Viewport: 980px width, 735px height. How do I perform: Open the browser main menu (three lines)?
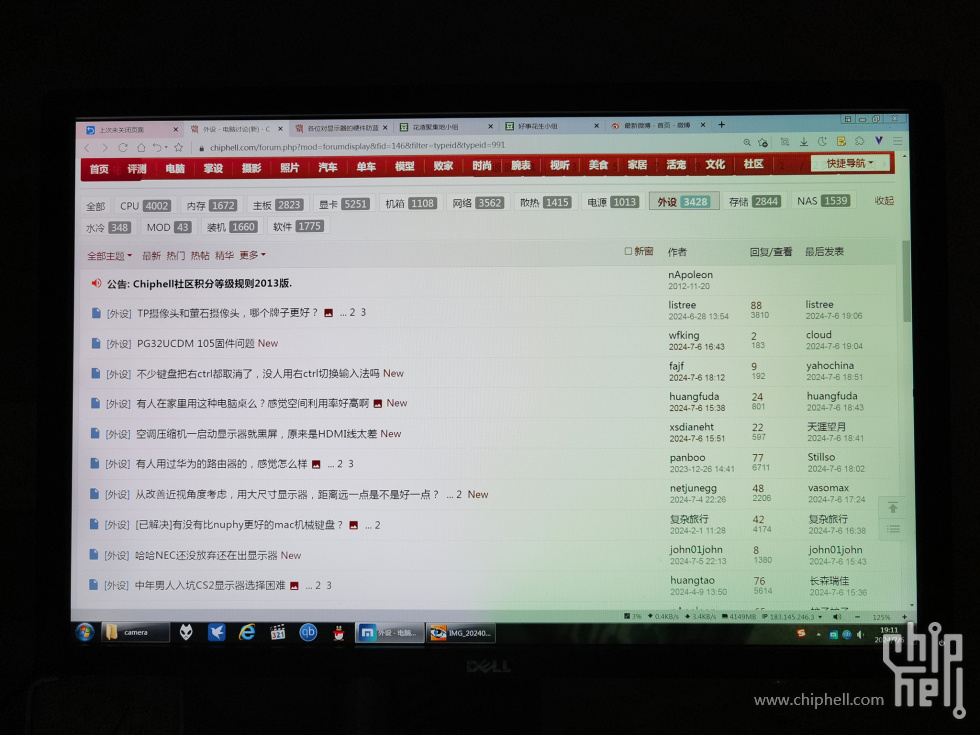(898, 141)
